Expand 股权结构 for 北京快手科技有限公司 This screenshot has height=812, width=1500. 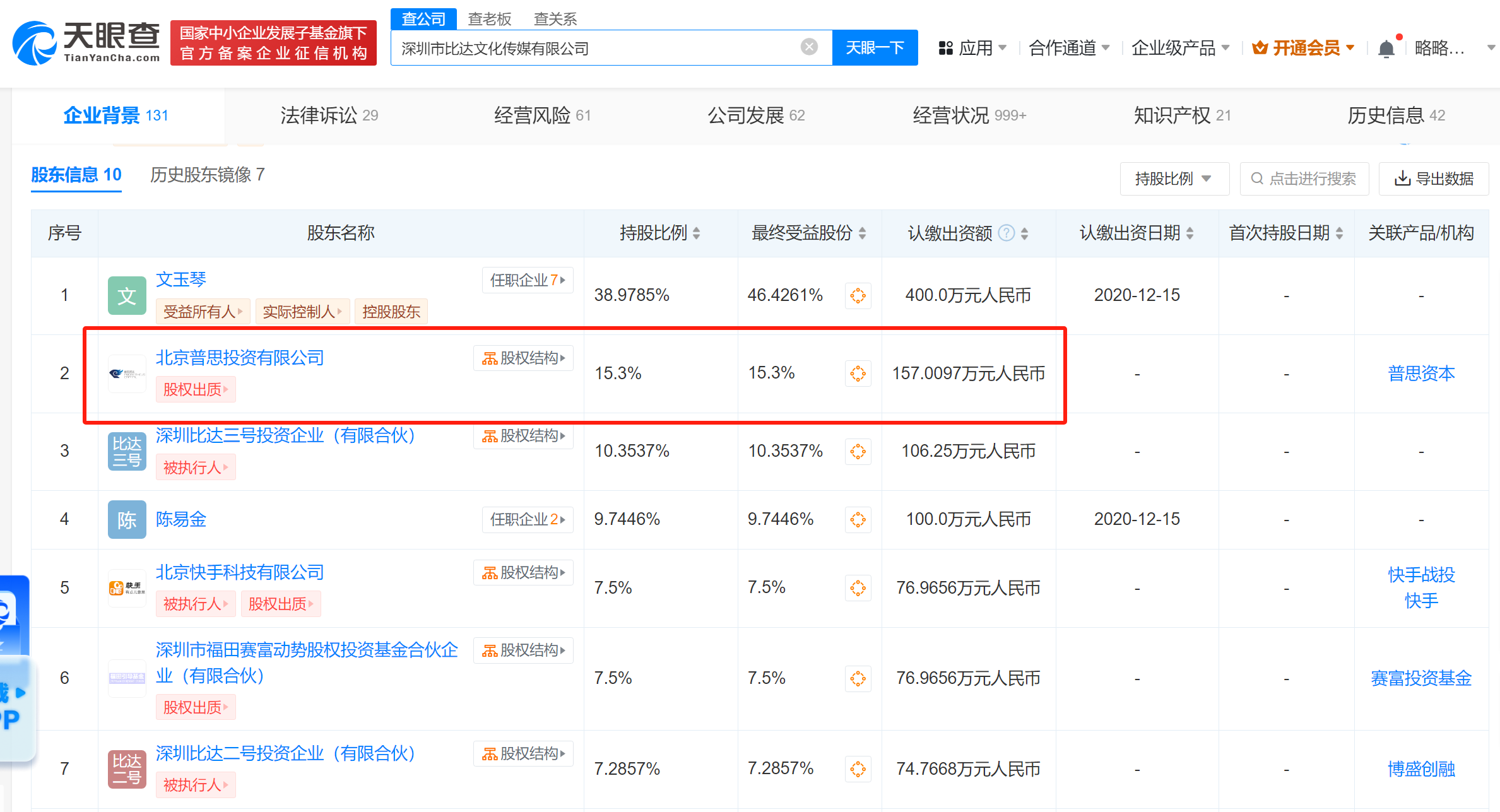click(x=523, y=573)
